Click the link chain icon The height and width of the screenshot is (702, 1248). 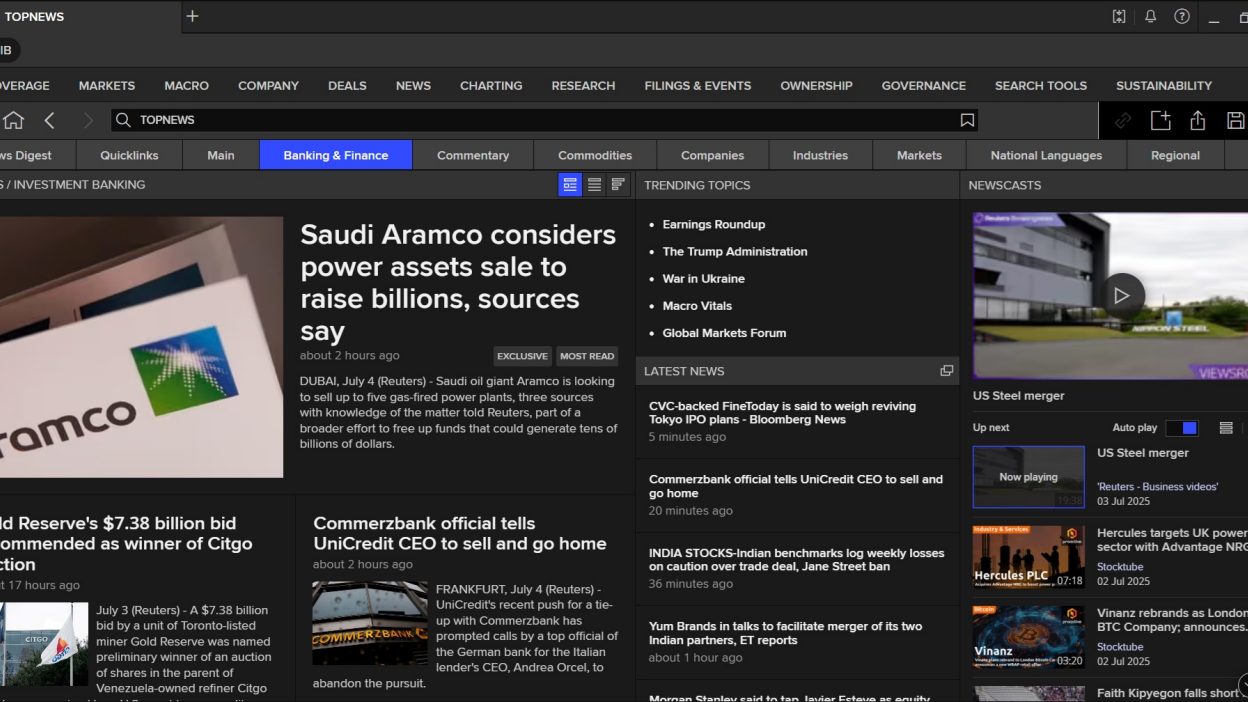[x=1123, y=120]
